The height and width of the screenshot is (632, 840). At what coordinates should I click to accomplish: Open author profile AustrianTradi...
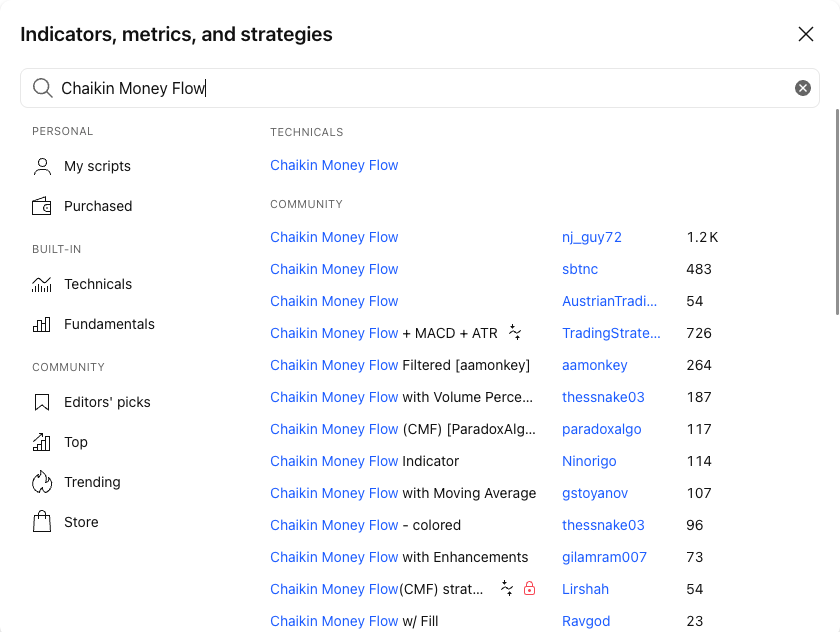point(609,301)
